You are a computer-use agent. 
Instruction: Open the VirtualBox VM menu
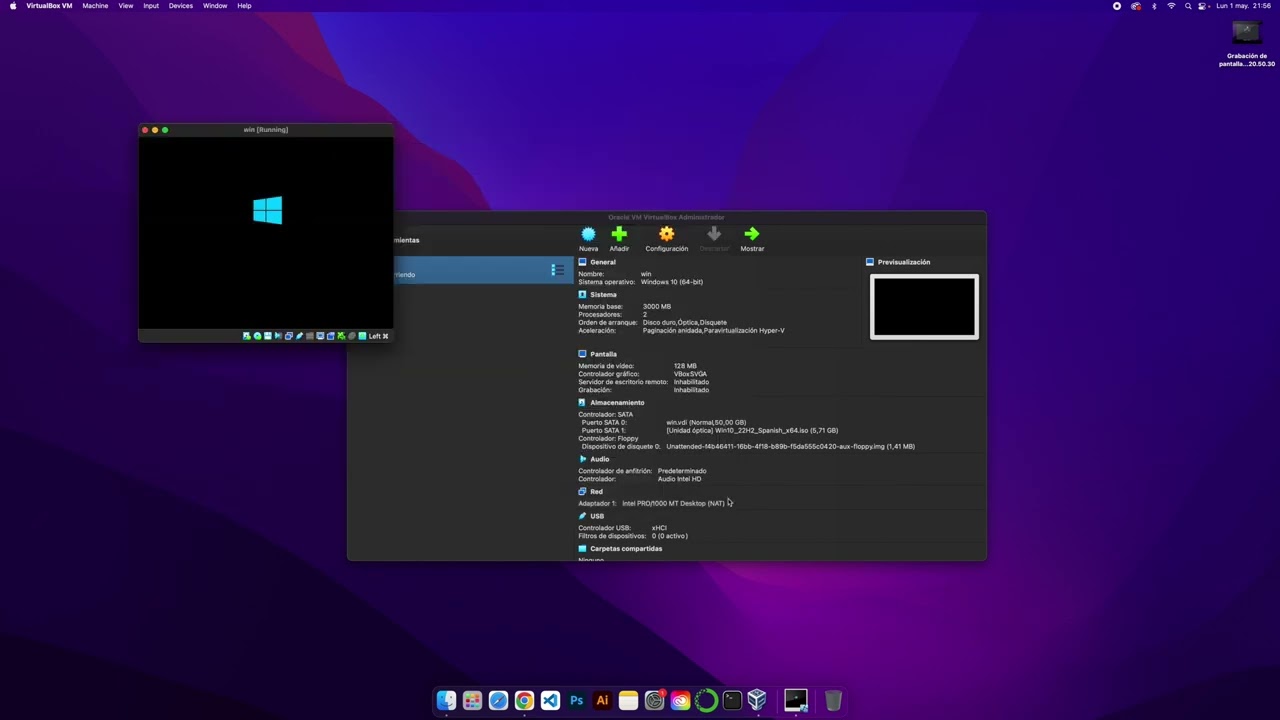pyautogui.click(x=49, y=6)
